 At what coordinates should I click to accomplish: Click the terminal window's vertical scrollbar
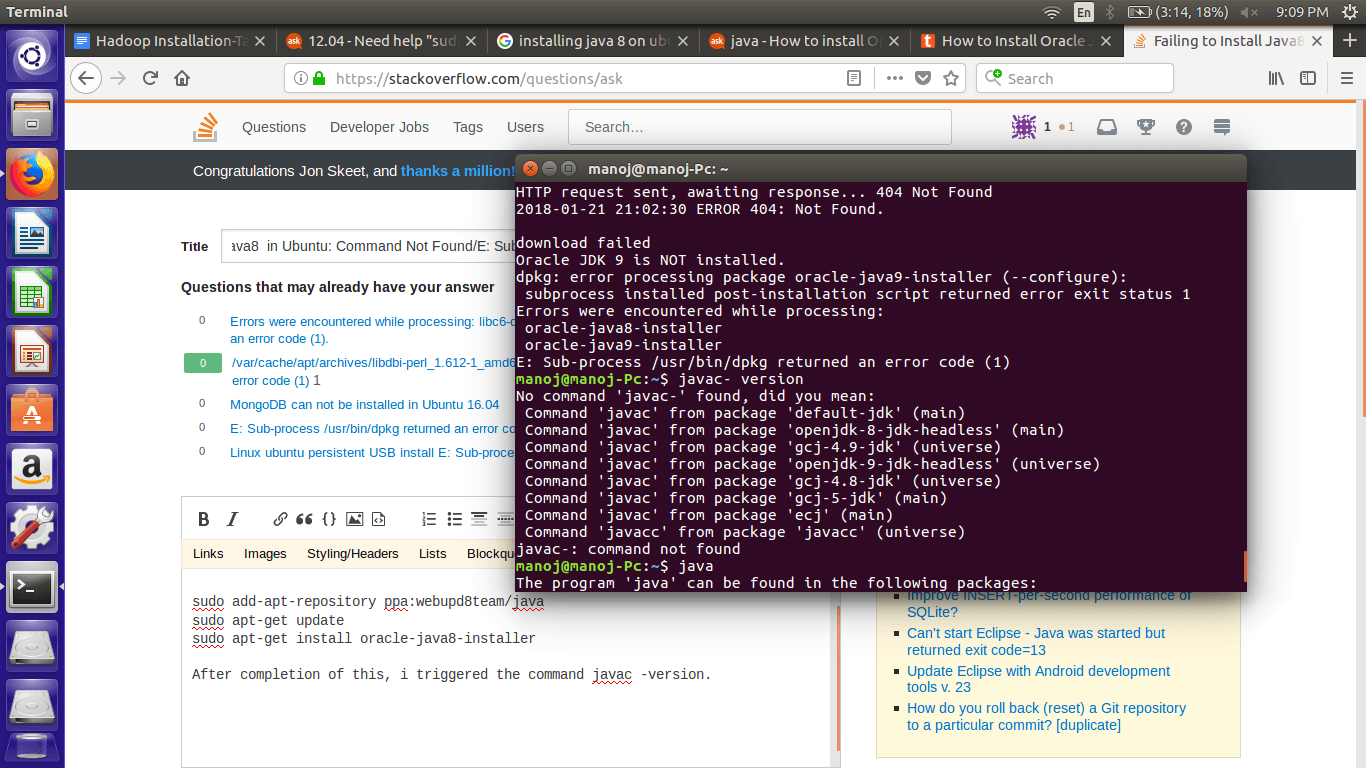(1244, 566)
